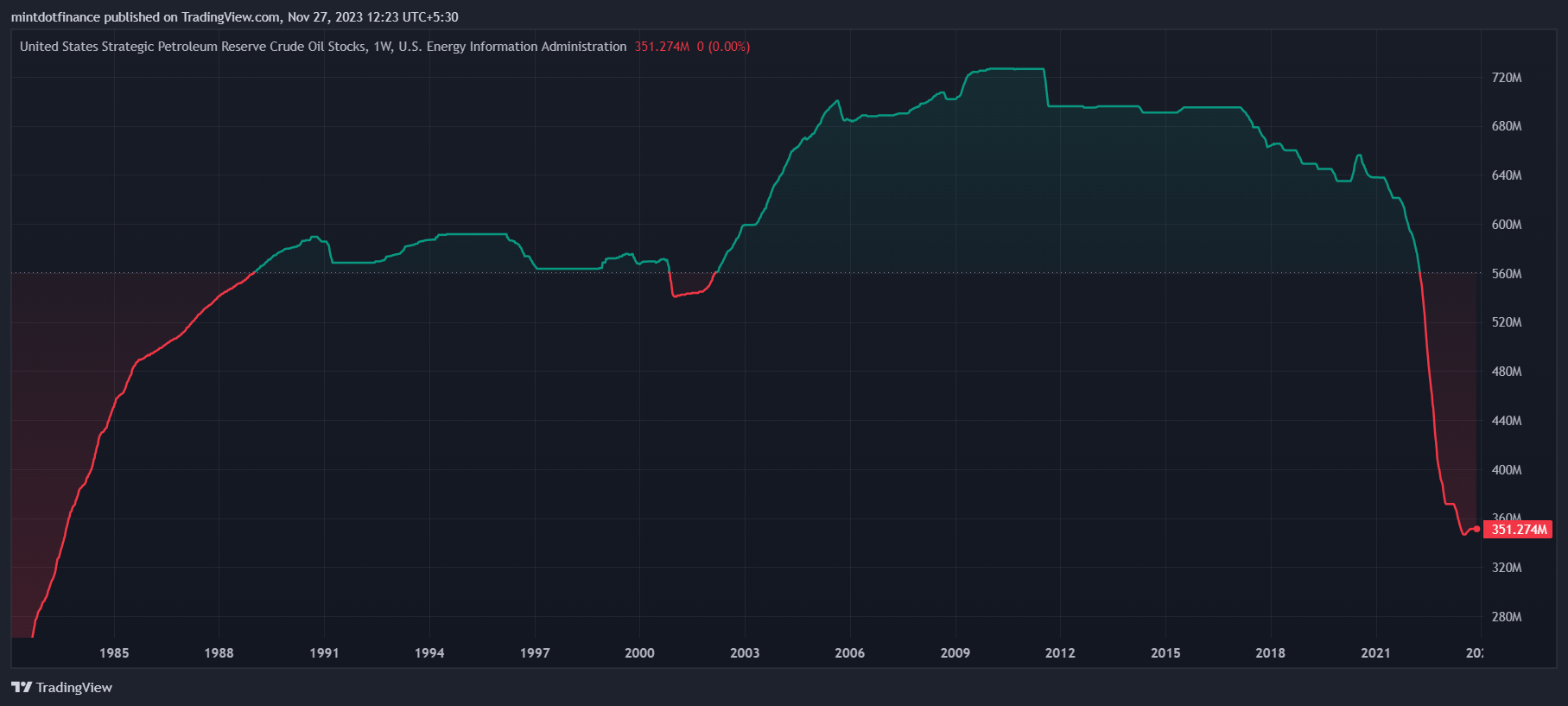Click the 440M price axis label

1507,421
